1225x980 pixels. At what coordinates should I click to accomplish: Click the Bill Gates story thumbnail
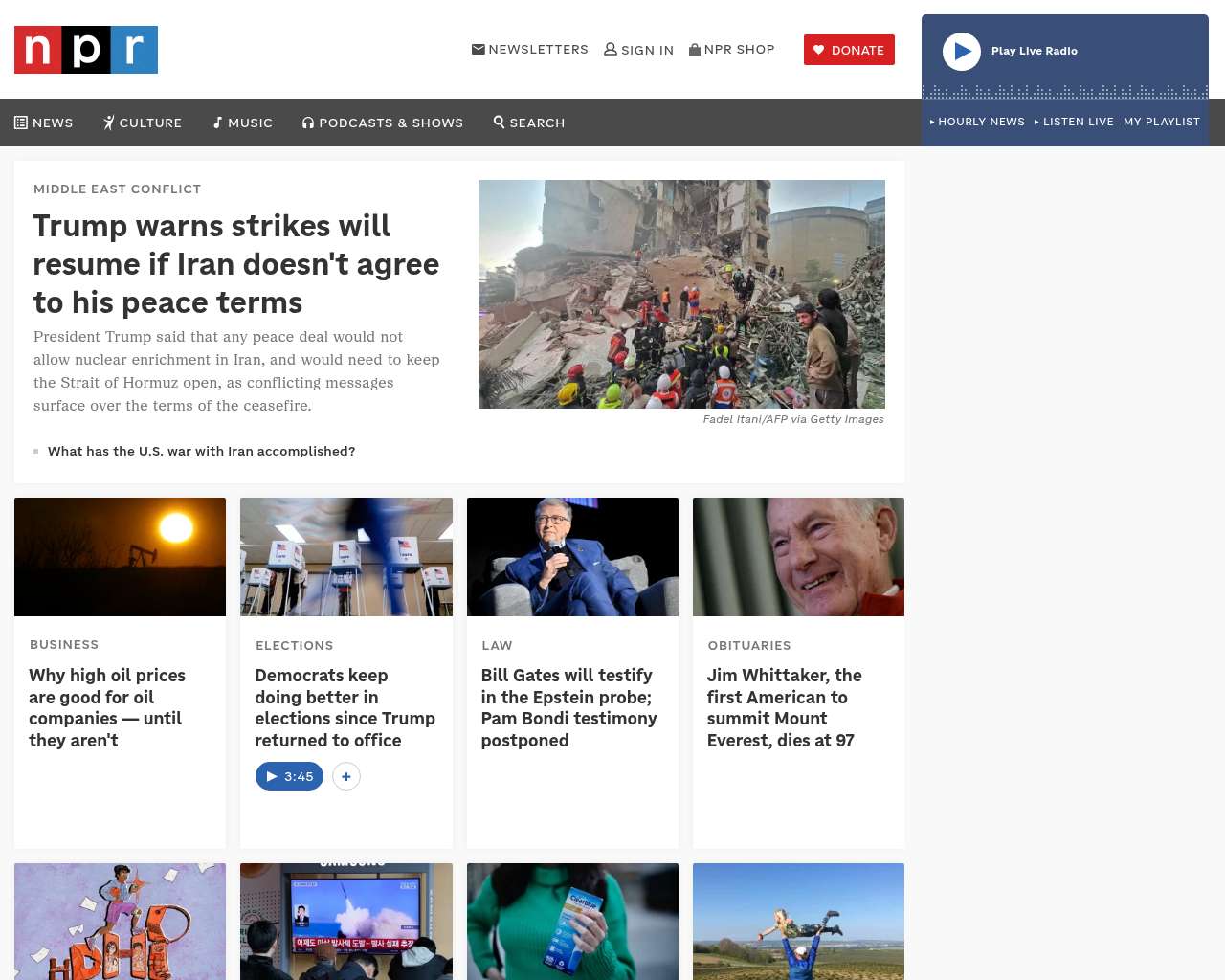[572, 557]
